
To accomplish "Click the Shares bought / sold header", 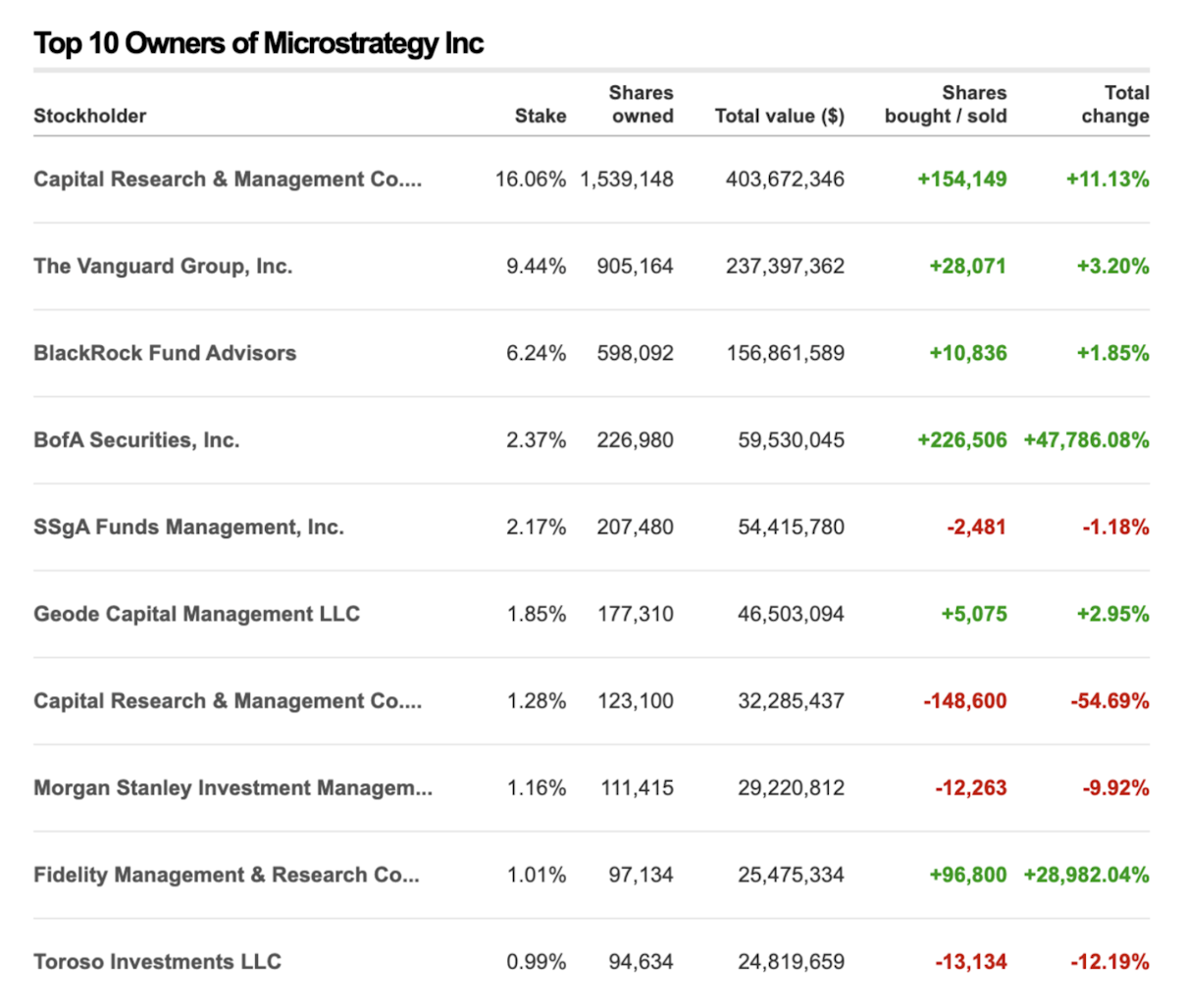I will [946, 104].
